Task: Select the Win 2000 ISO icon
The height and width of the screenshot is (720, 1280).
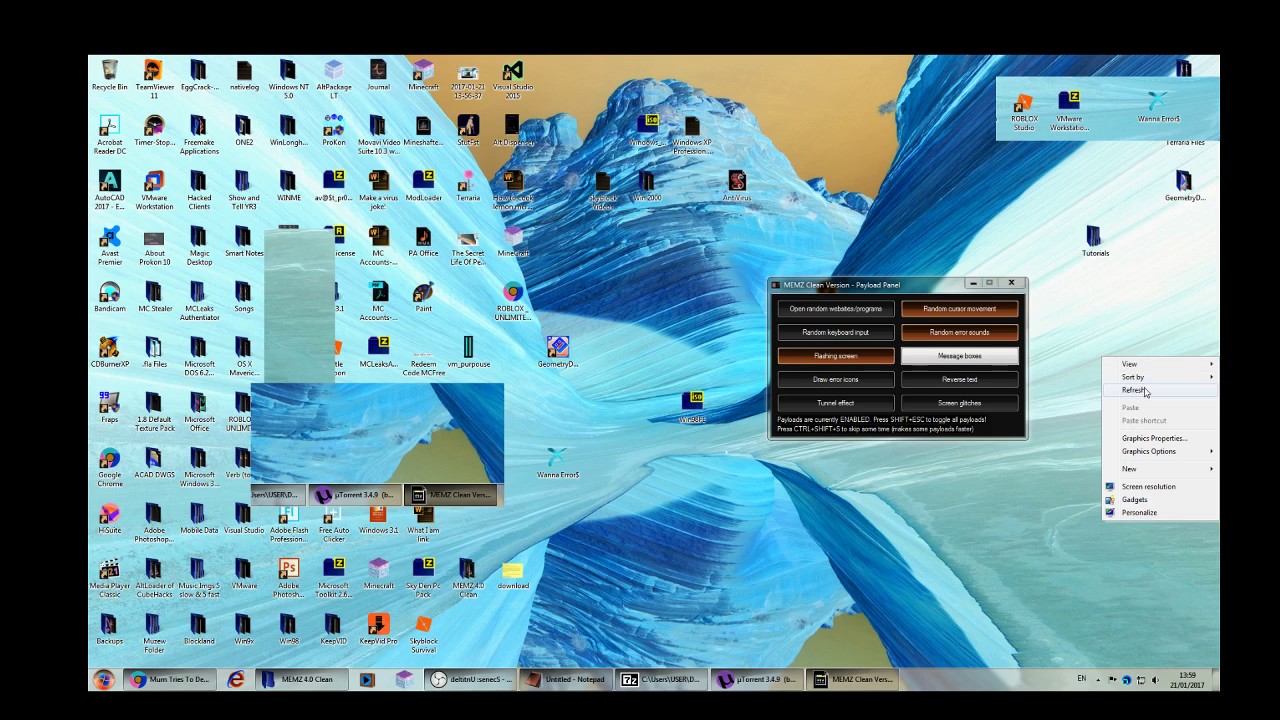Action: point(647,186)
